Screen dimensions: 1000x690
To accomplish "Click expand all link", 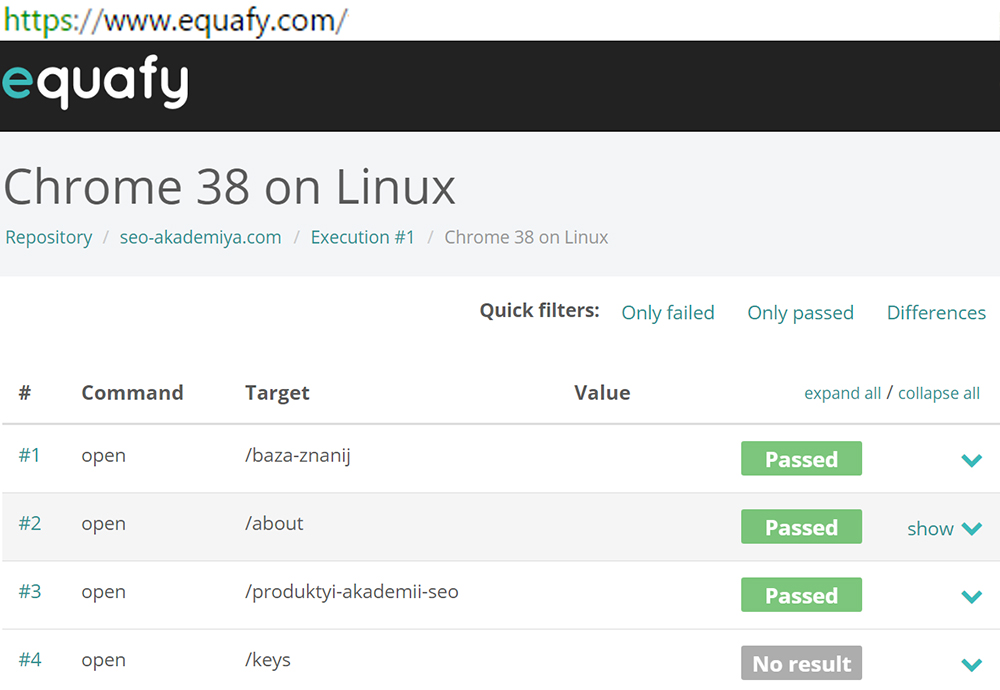I will click(x=842, y=394).
